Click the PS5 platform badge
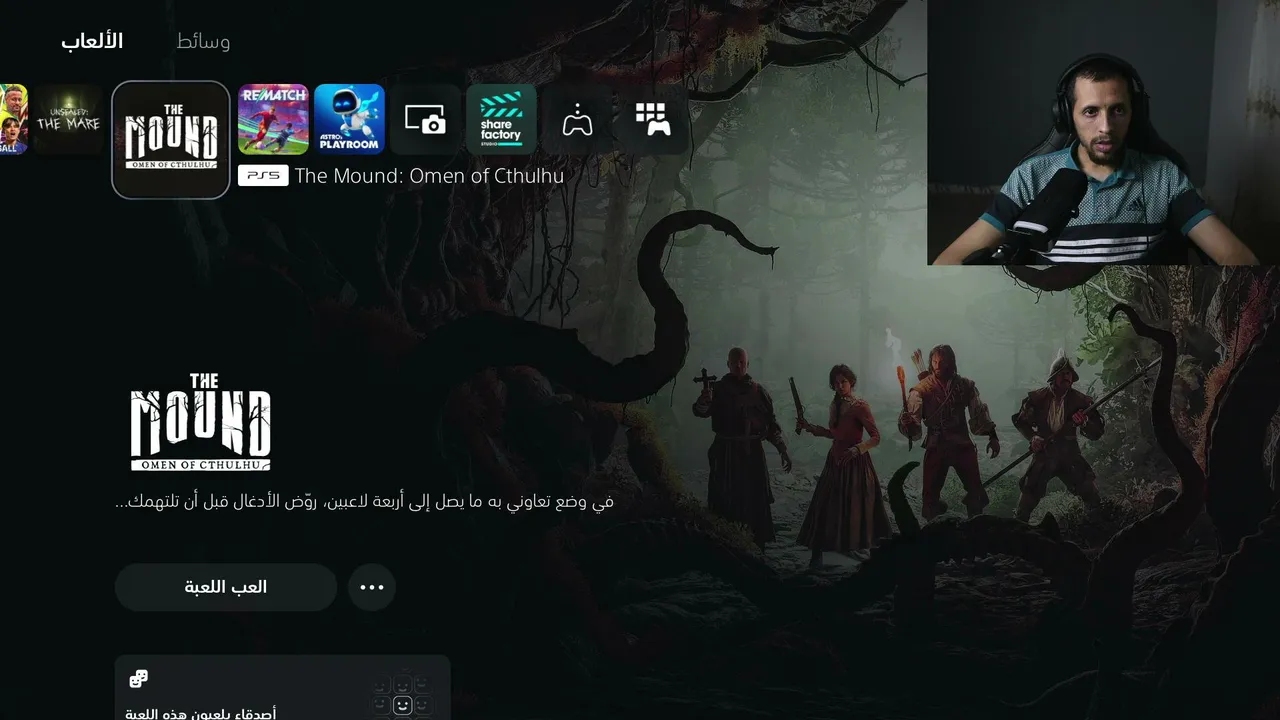This screenshot has width=1280, height=720. coord(263,176)
